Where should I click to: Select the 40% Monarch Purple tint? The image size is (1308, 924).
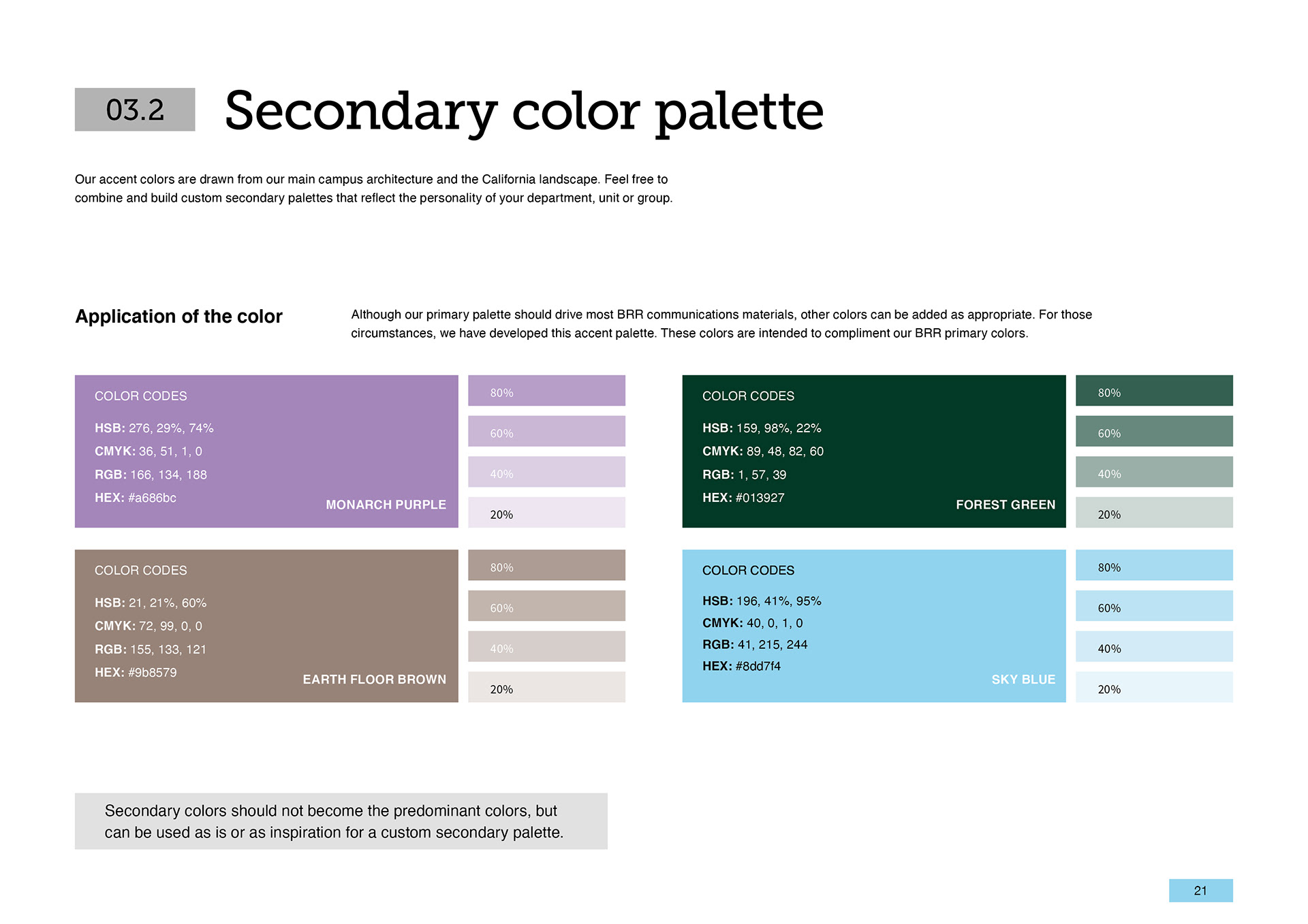point(546,472)
